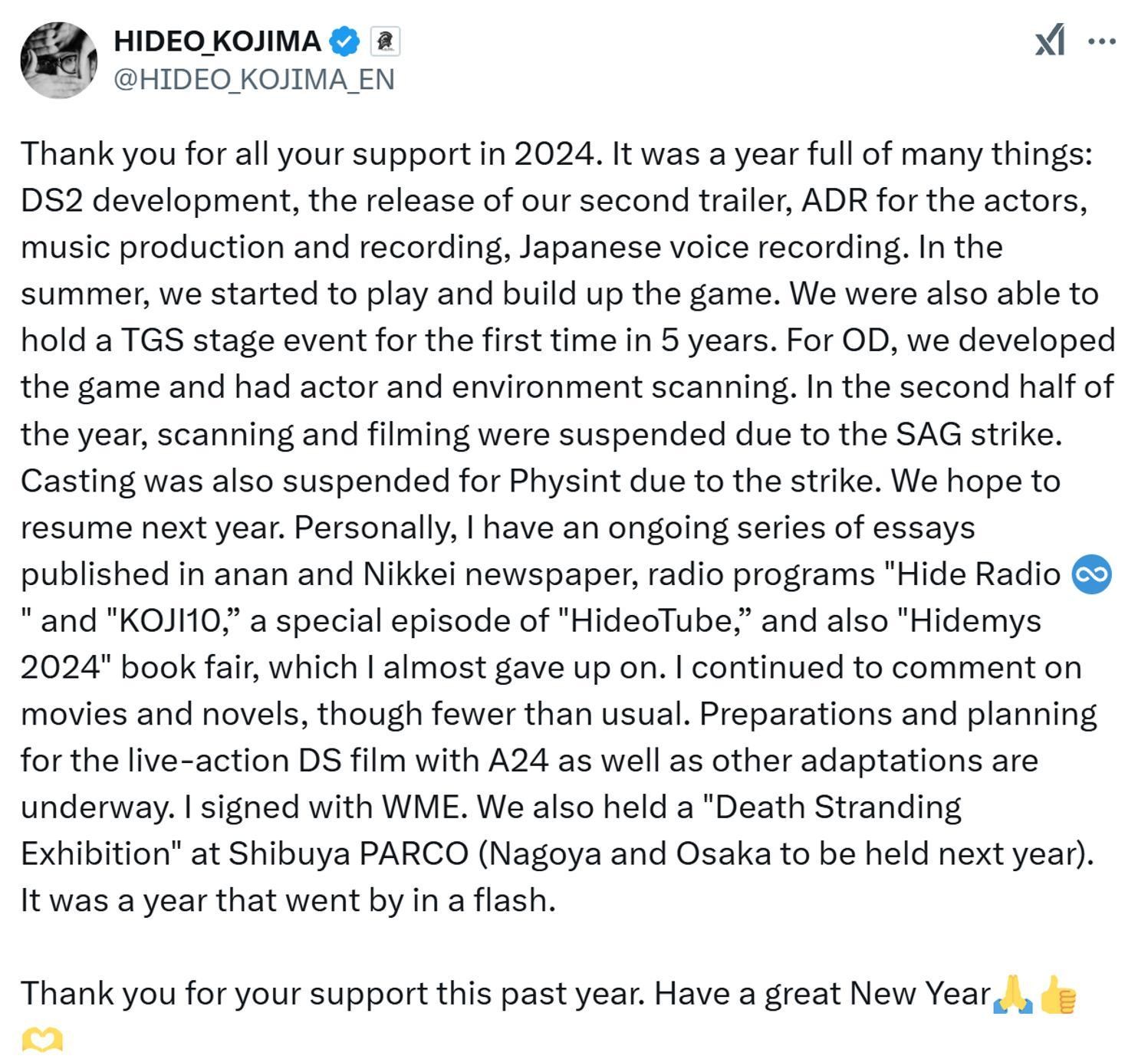Click the blue verified checkmark badge
The width and height of the screenshot is (1148, 1059).
(x=344, y=41)
